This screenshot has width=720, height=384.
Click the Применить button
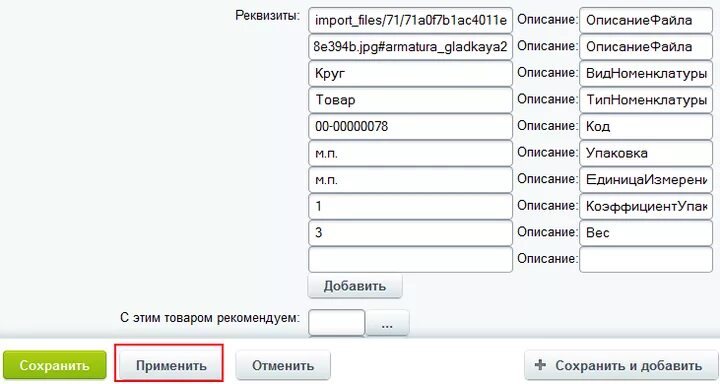pos(171,366)
